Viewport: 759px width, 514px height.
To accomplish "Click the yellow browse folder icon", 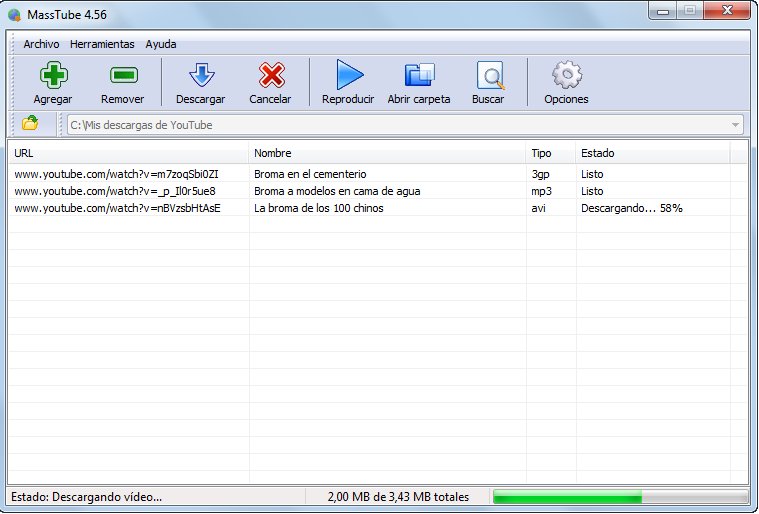I will 30,123.
